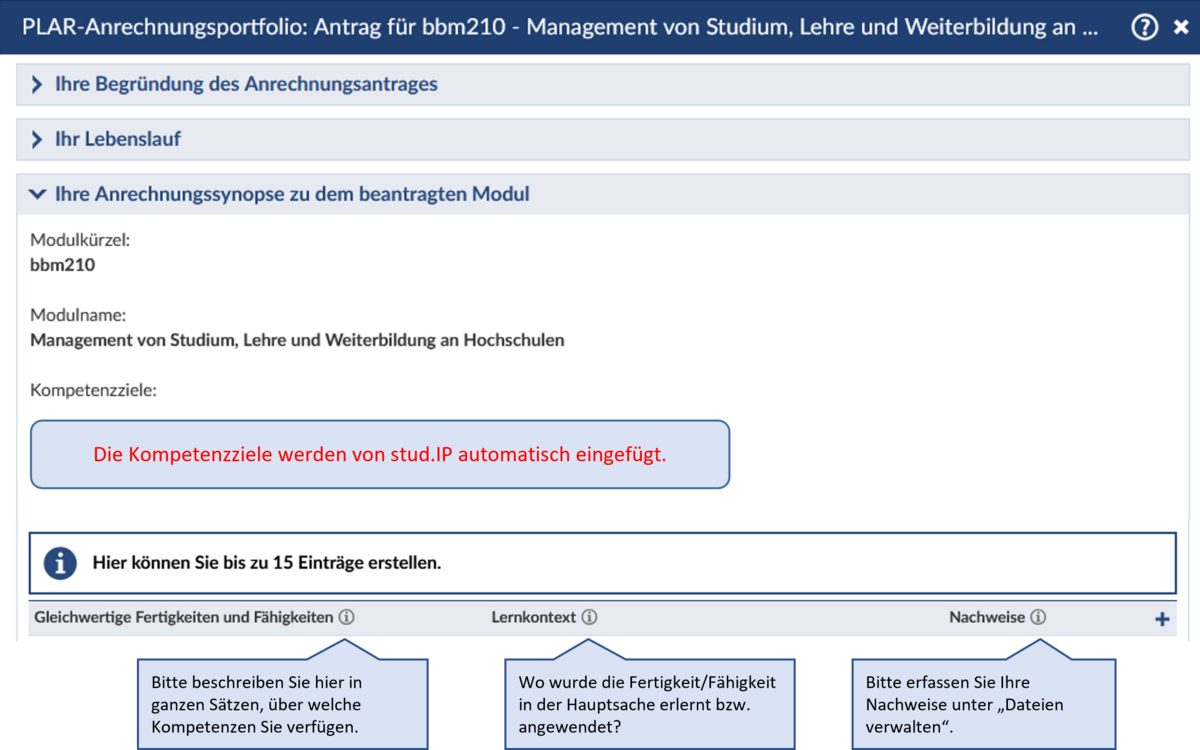Click the dialog title text in the header

point(560,27)
